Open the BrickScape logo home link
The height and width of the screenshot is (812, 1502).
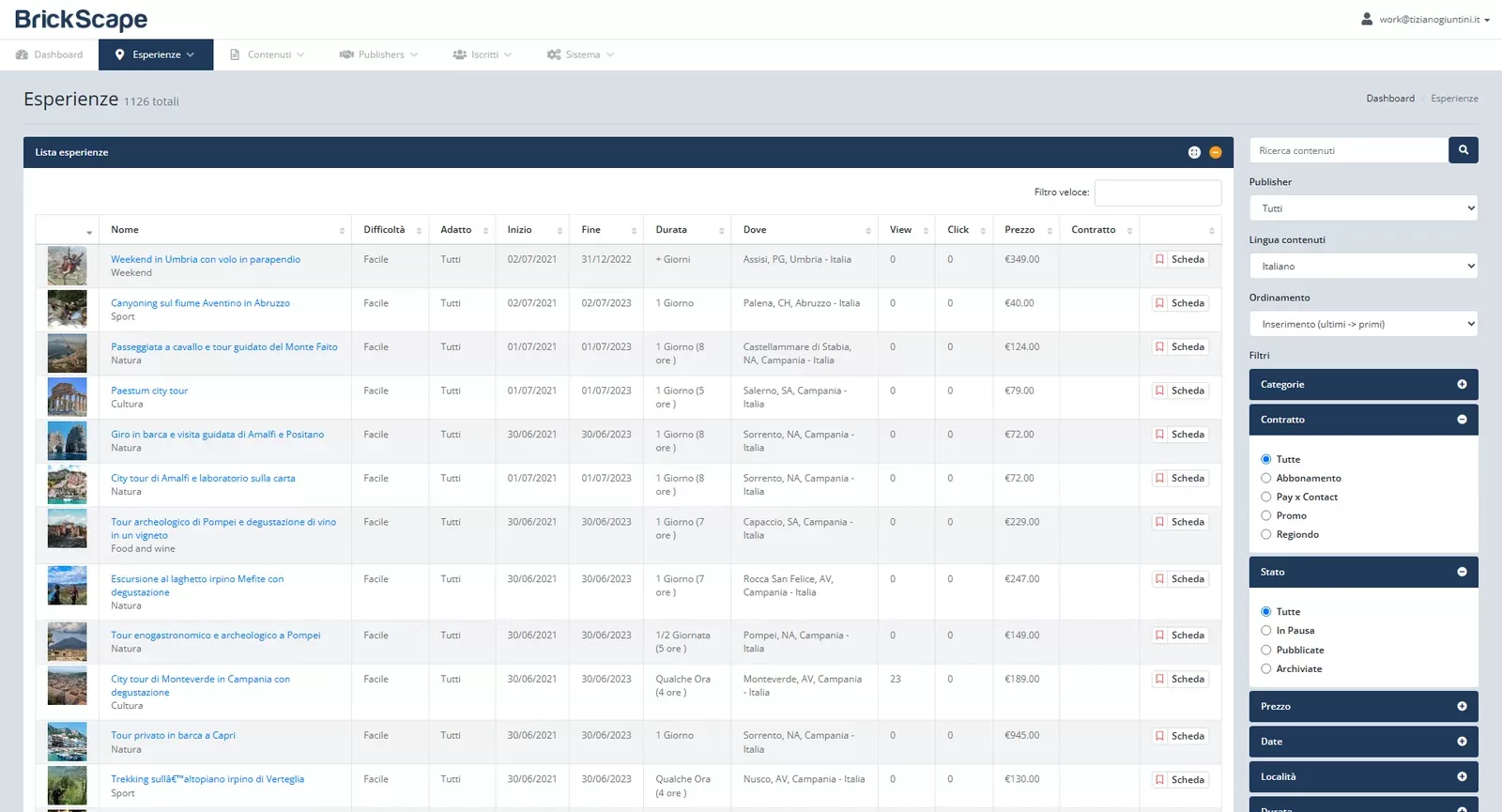[81, 20]
